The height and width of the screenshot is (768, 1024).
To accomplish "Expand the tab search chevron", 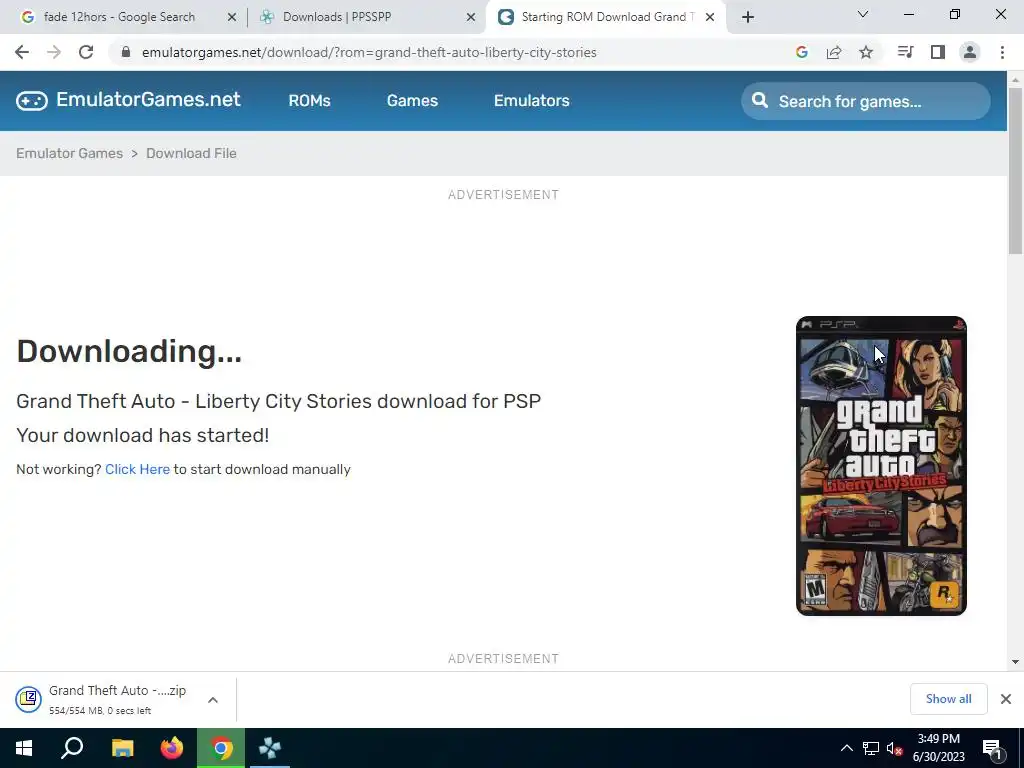I will (863, 14).
